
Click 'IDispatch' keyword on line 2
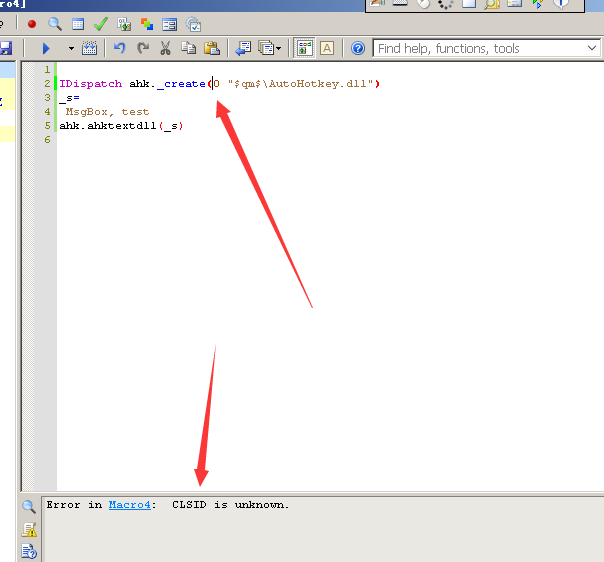click(91, 84)
